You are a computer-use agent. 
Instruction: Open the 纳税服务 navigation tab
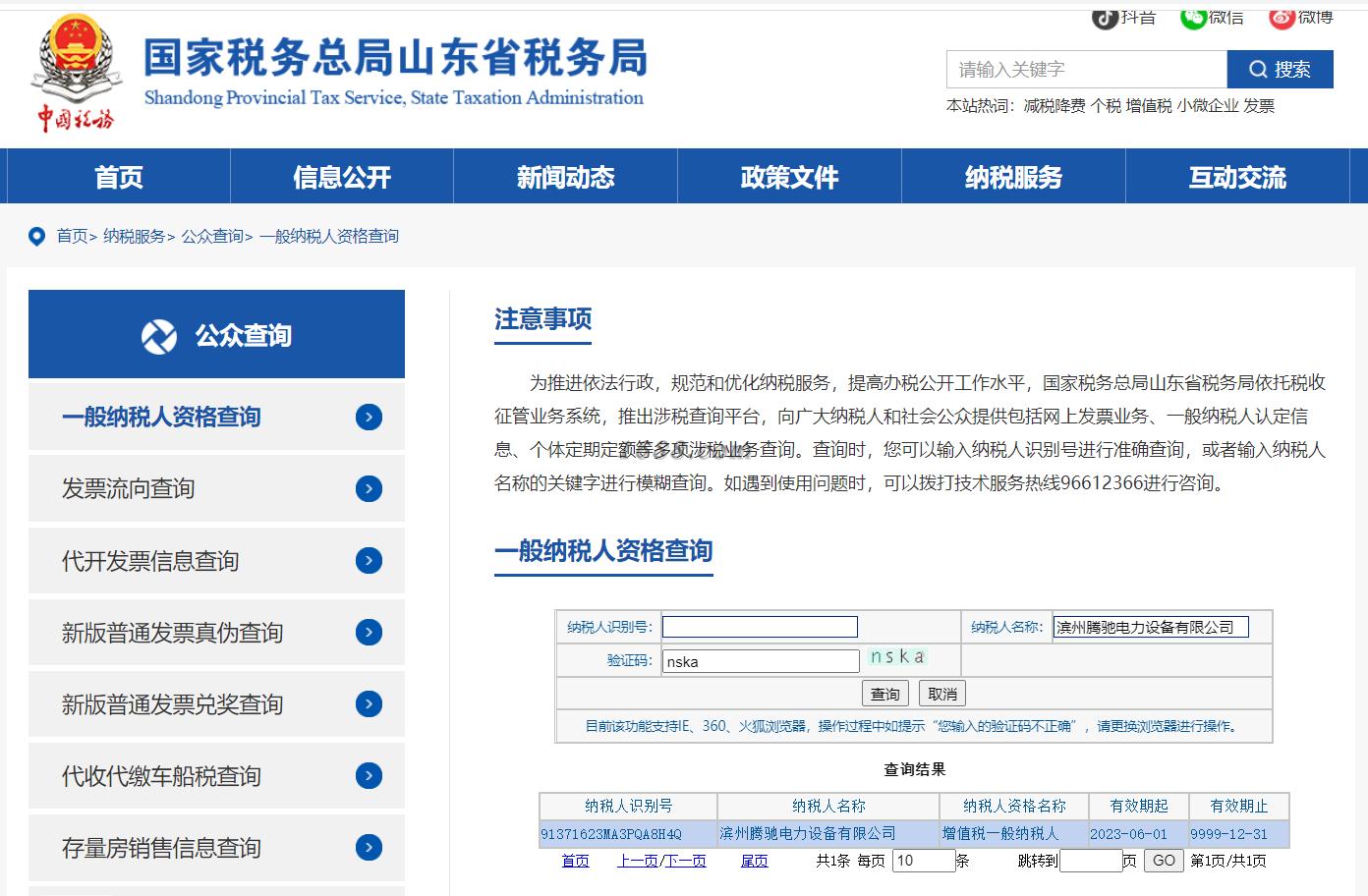pyautogui.click(x=1014, y=177)
